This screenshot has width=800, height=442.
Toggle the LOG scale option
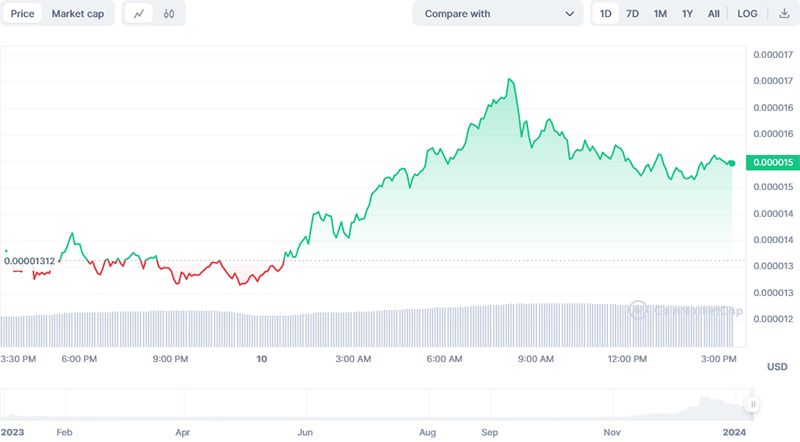[x=747, y=14]
